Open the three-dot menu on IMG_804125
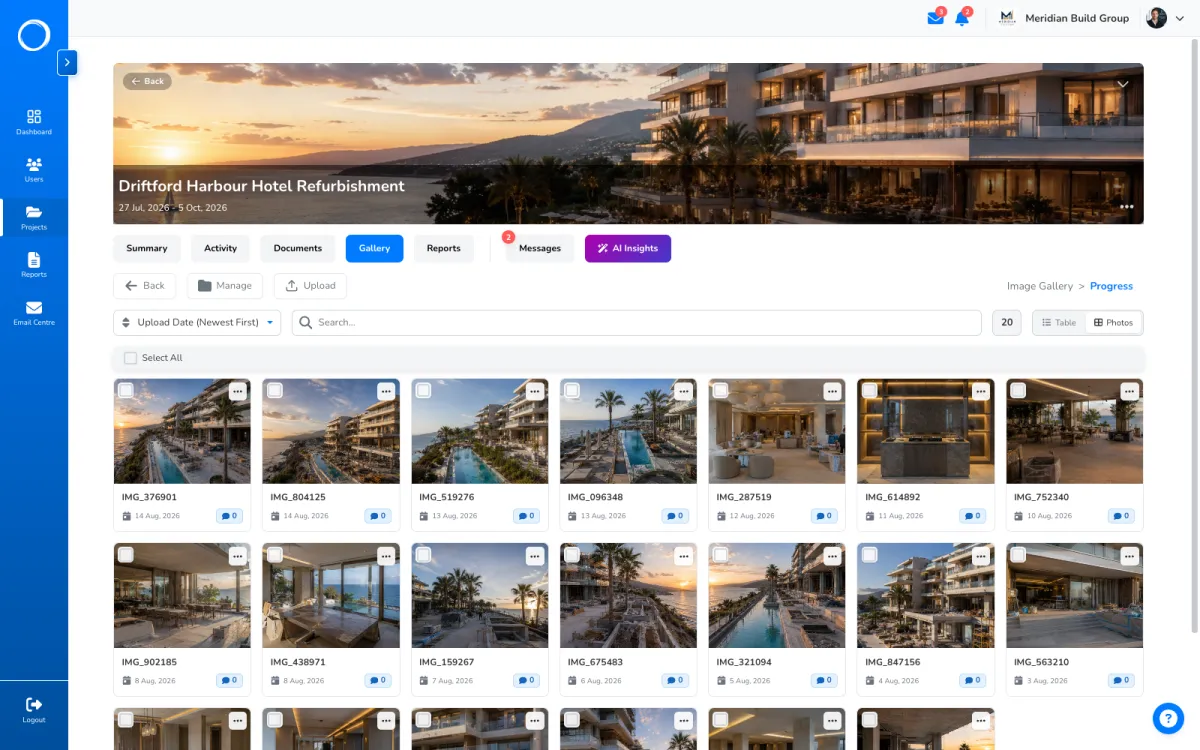The image size is (1200, 750). click(x=386, y=391)
